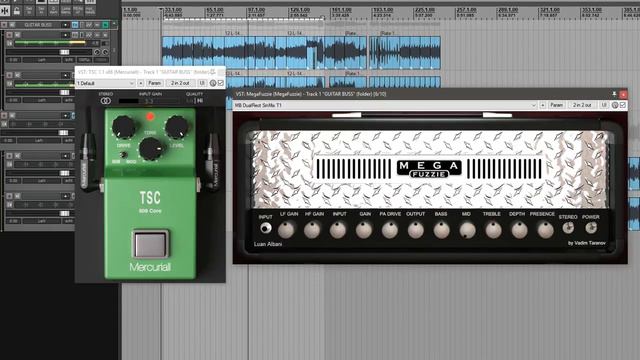Viewport: 640px width, 360px height.
Task: Open '2 in 2 out' routing in TSC window
Action: (x=180, y=83)
